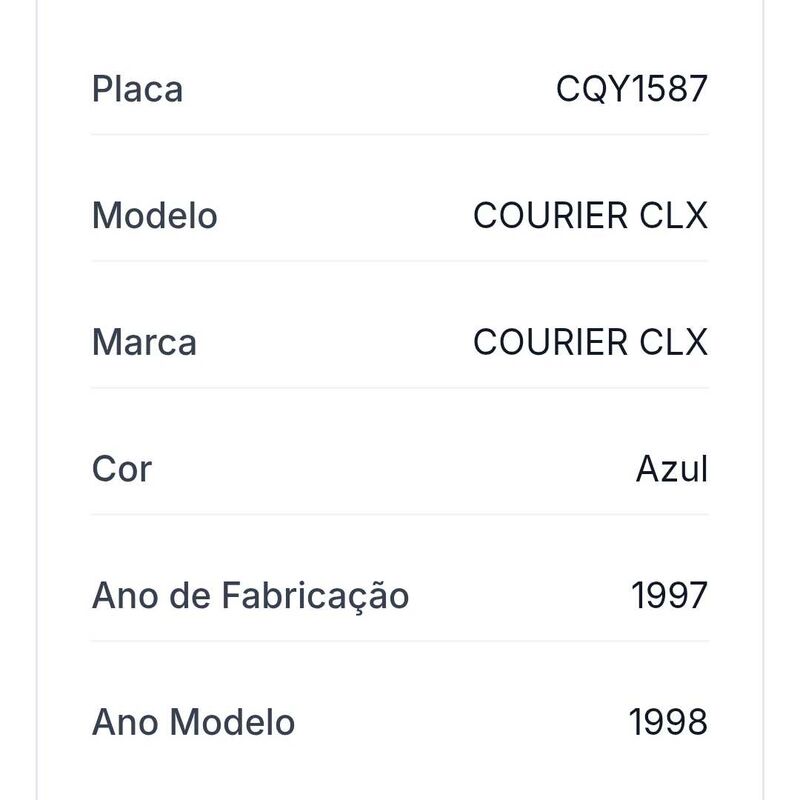
Task: Click the Marca row's empty middle area
Action: [335, 342]
